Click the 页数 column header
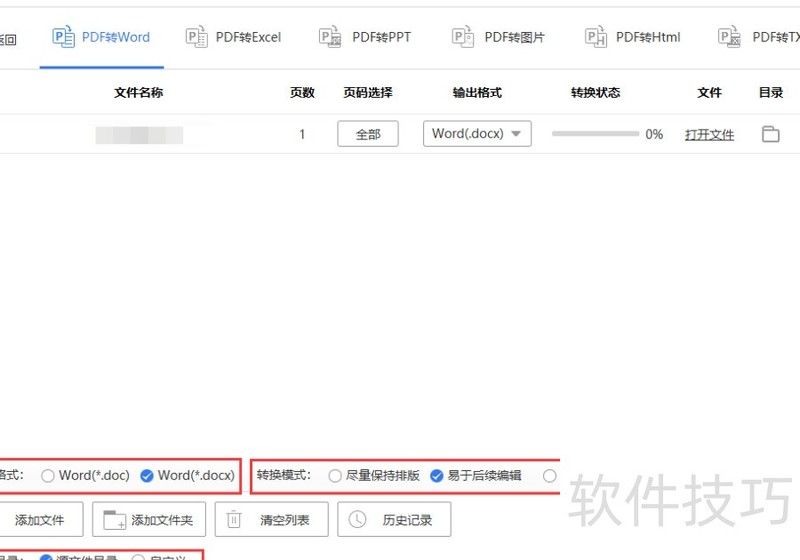 [302, 92]
